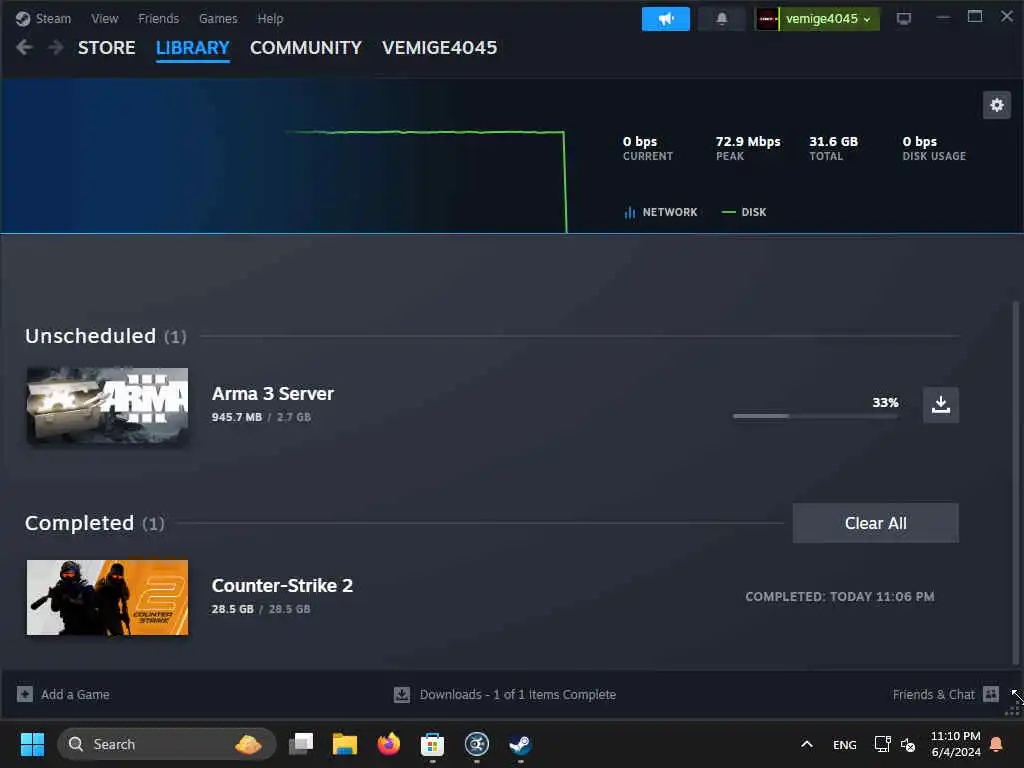Click the Arma 3 Server title

click(272, 394)
